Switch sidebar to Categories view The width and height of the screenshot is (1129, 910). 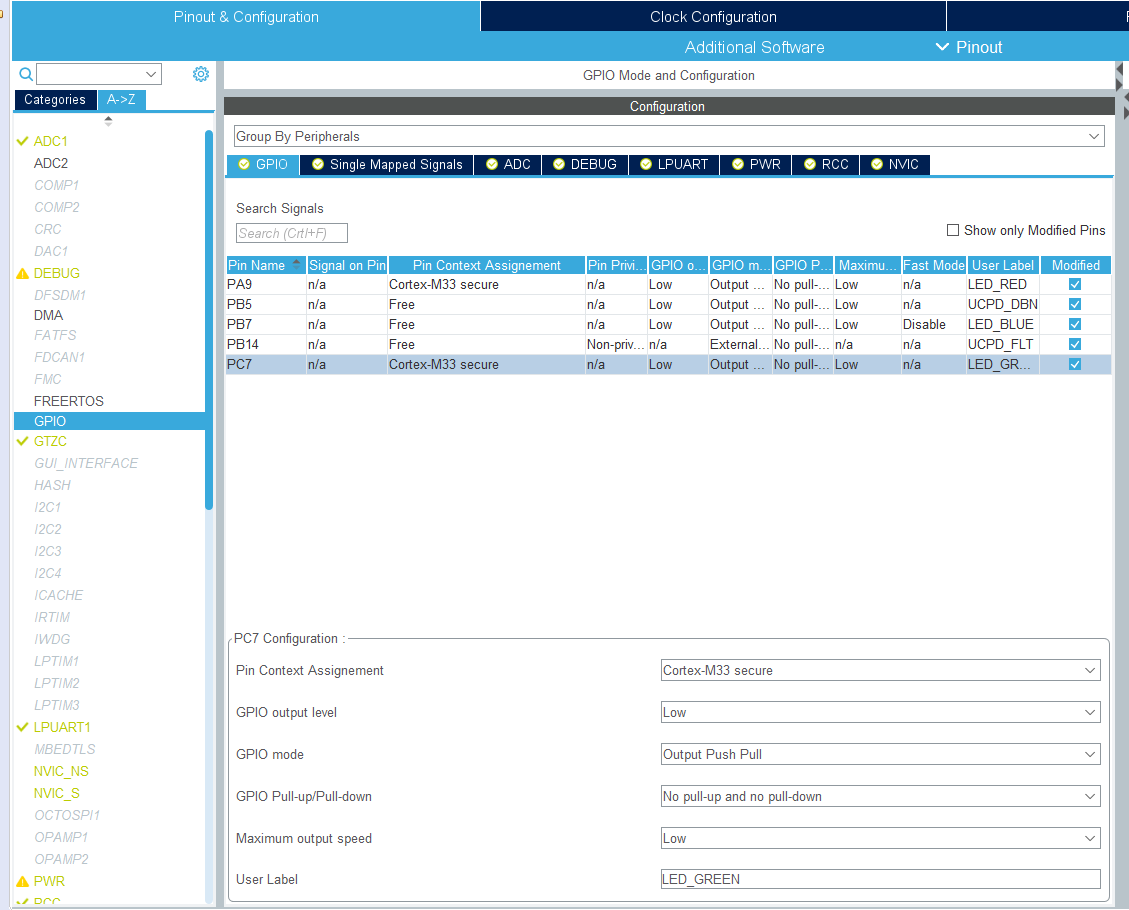tap(55, 99)
